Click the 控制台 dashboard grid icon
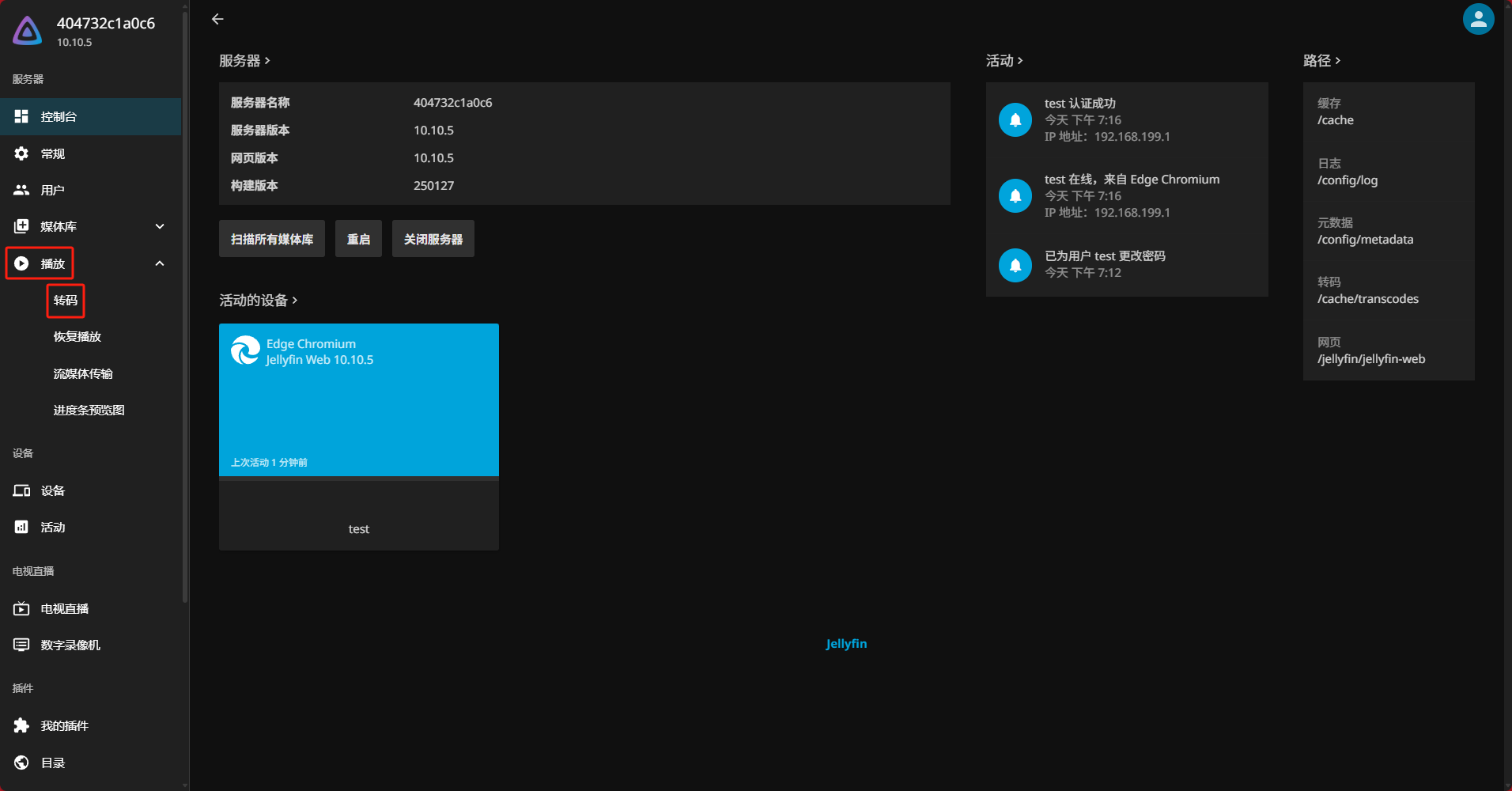 click(21, 116)
